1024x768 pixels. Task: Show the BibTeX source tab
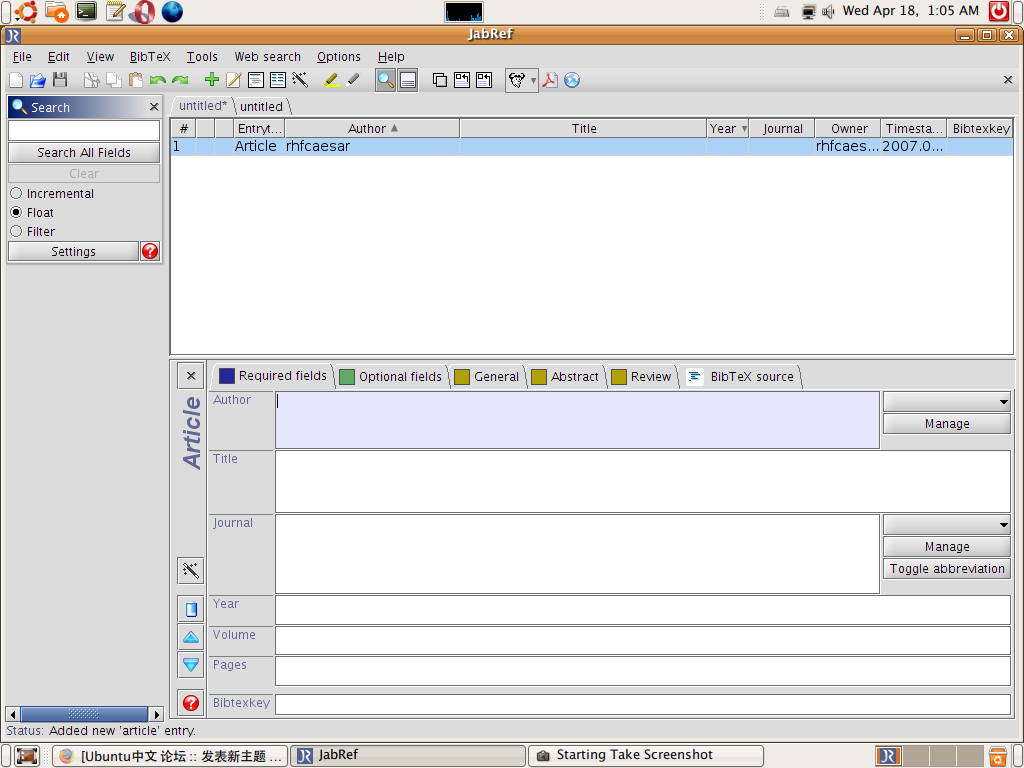[741, 377]
